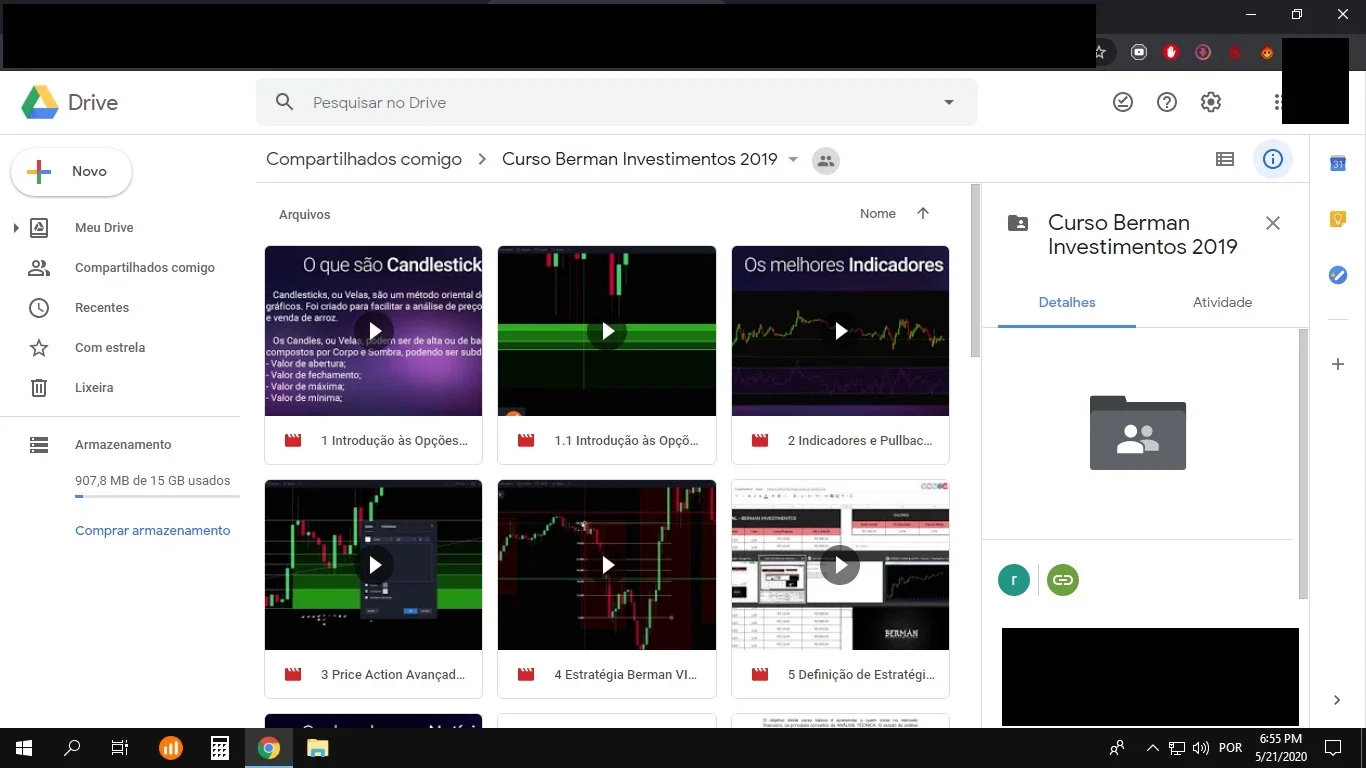This screenshot has width=1366, height=768.
Task: Click the file name '4 Estratégia Berman VI...'
Action: click(626, 675)
